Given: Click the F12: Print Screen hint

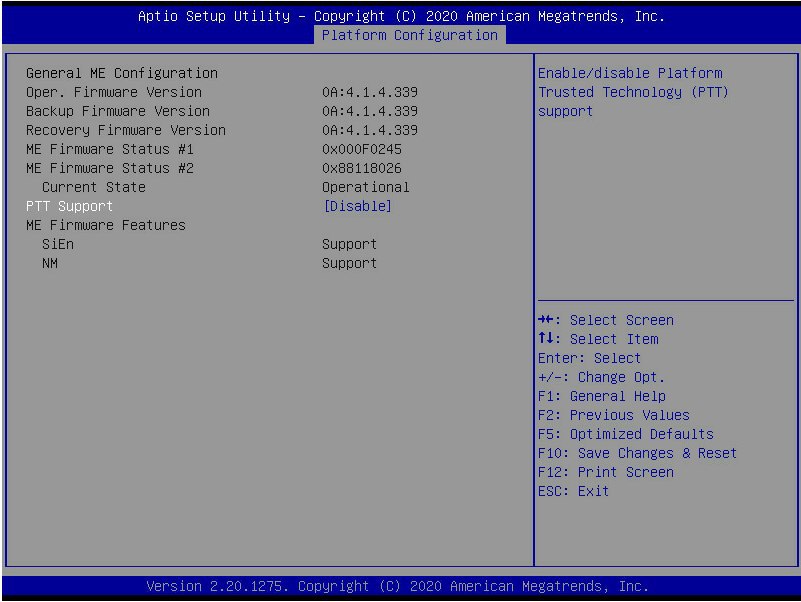Looking at the screenshot, I should tap(606, 472).
